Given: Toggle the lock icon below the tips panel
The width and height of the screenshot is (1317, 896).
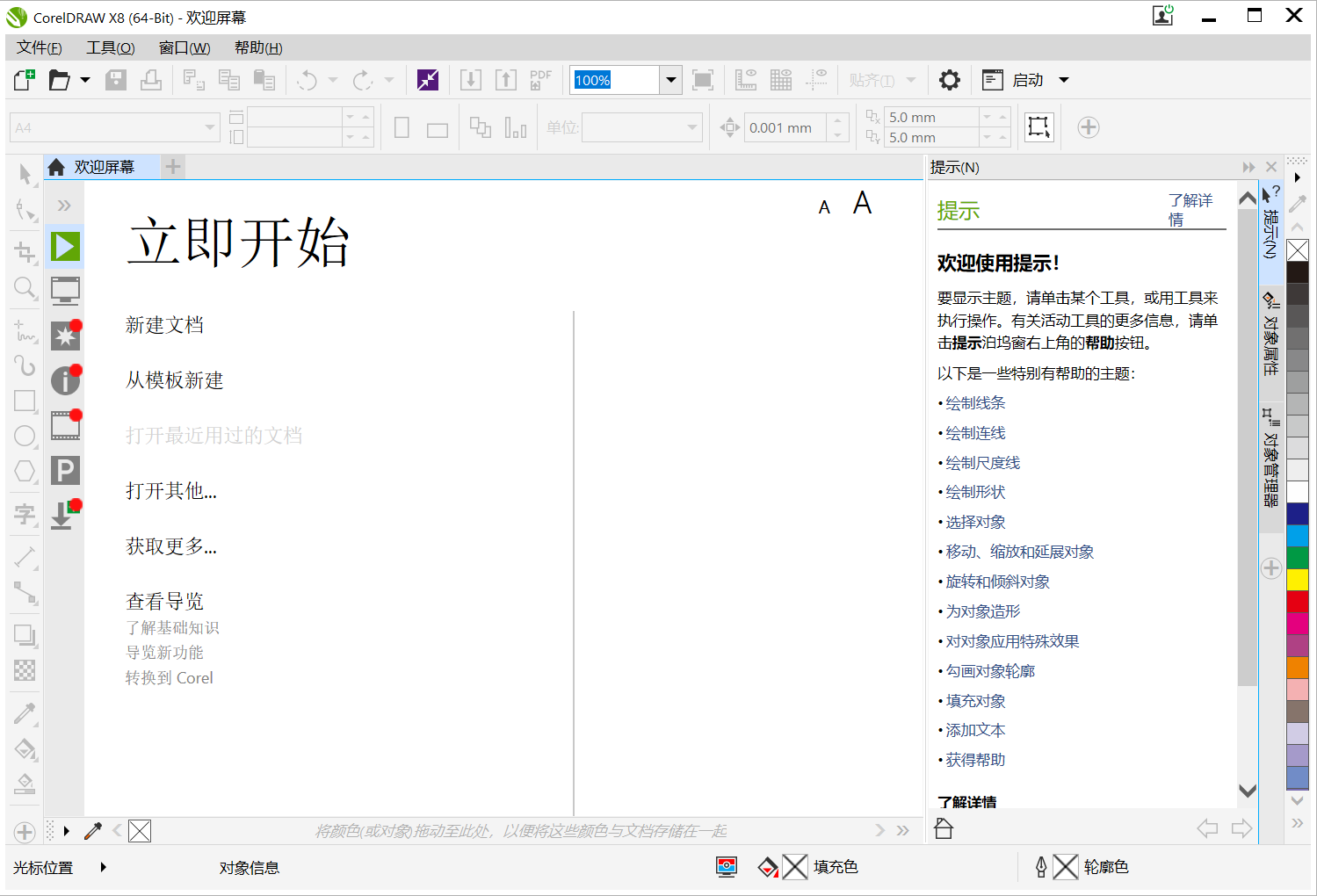Looking at the screenshot, I should tap(944, 828).
